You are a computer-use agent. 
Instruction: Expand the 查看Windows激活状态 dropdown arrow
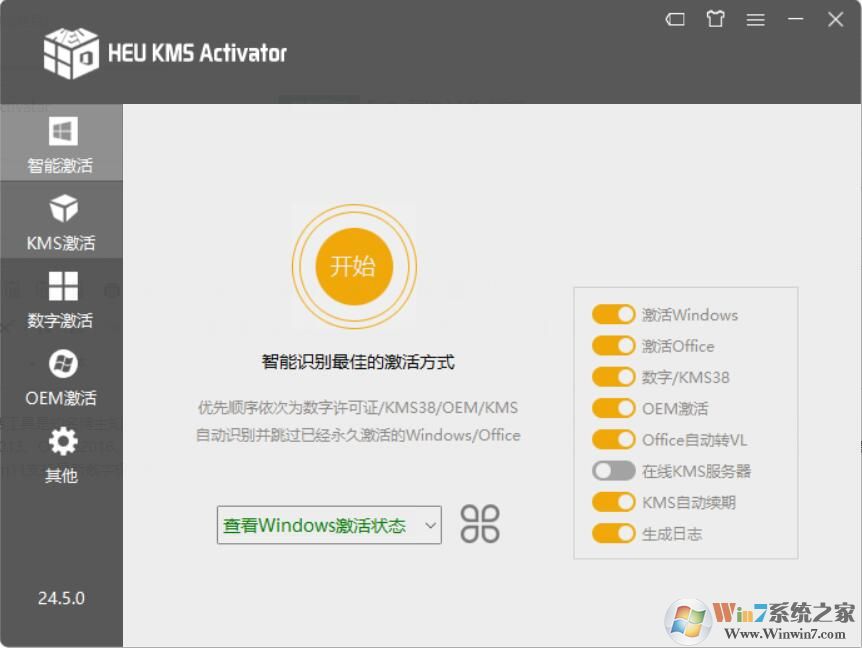click(x=430, y=525)
